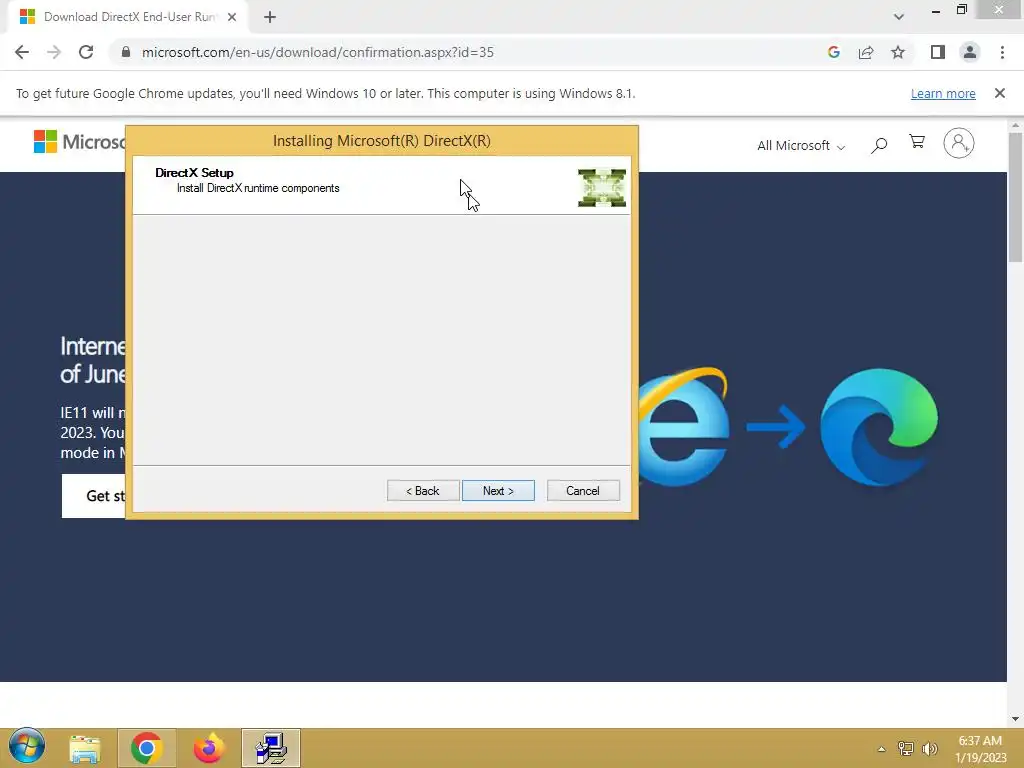Restore down the Chrome window

tap(962, 10)
